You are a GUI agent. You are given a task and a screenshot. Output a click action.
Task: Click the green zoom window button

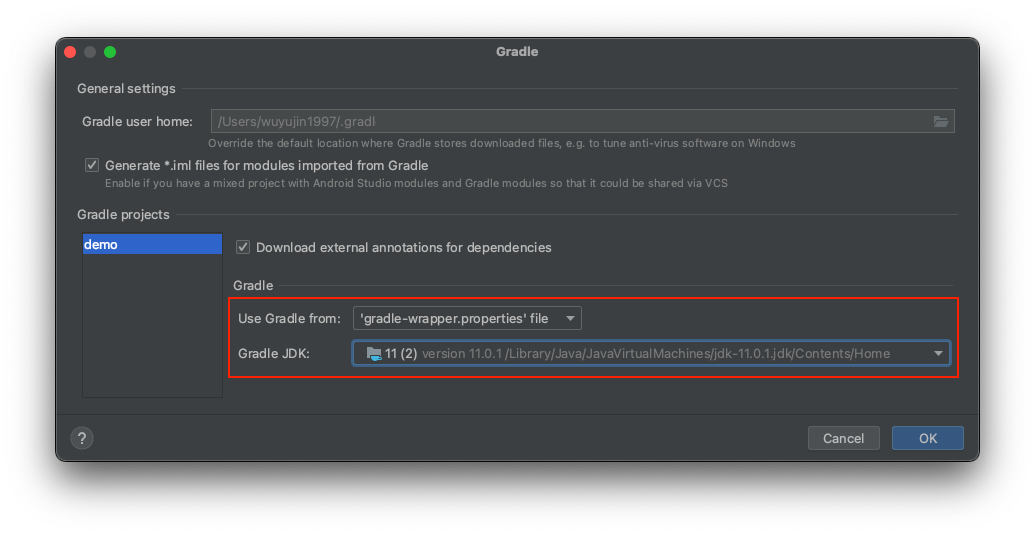point(110,52)
